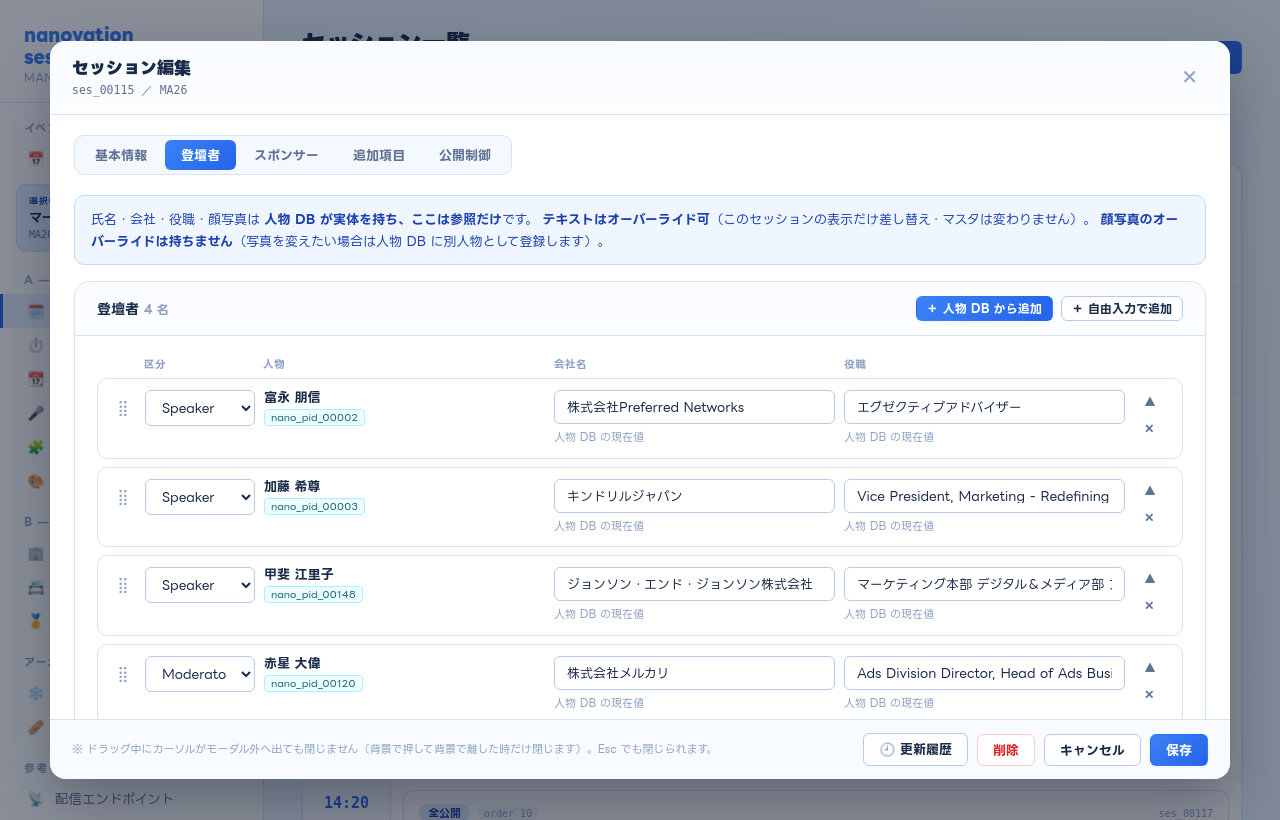Click 自由入力で追加 button
The width and height of the screenshot is (1280, 820).
pos(1122,309)
